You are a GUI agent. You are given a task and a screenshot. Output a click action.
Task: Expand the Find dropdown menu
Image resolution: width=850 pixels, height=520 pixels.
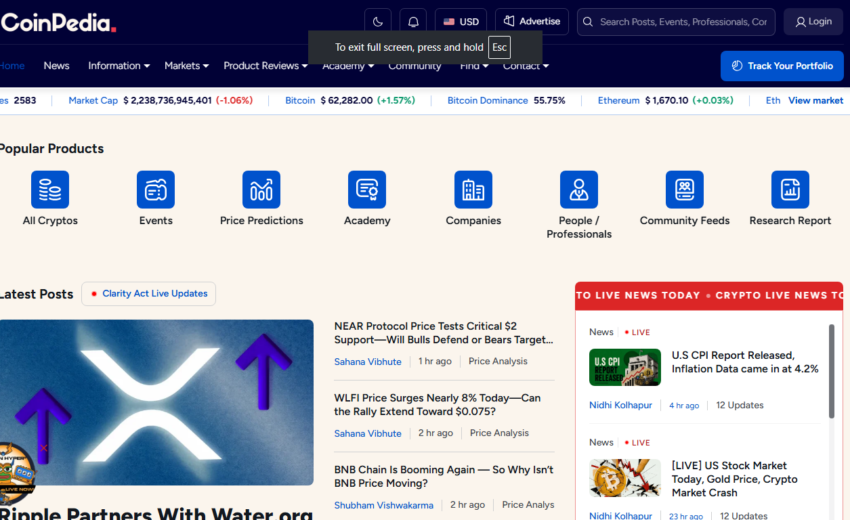click(x=474, y=66)
